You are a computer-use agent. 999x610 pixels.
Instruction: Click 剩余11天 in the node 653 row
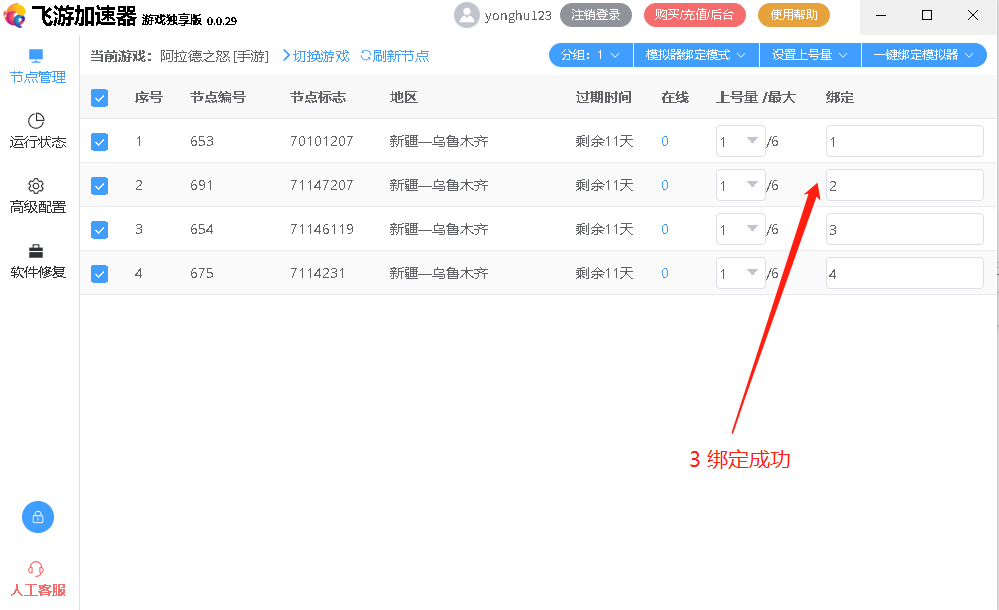coord(605,142)
